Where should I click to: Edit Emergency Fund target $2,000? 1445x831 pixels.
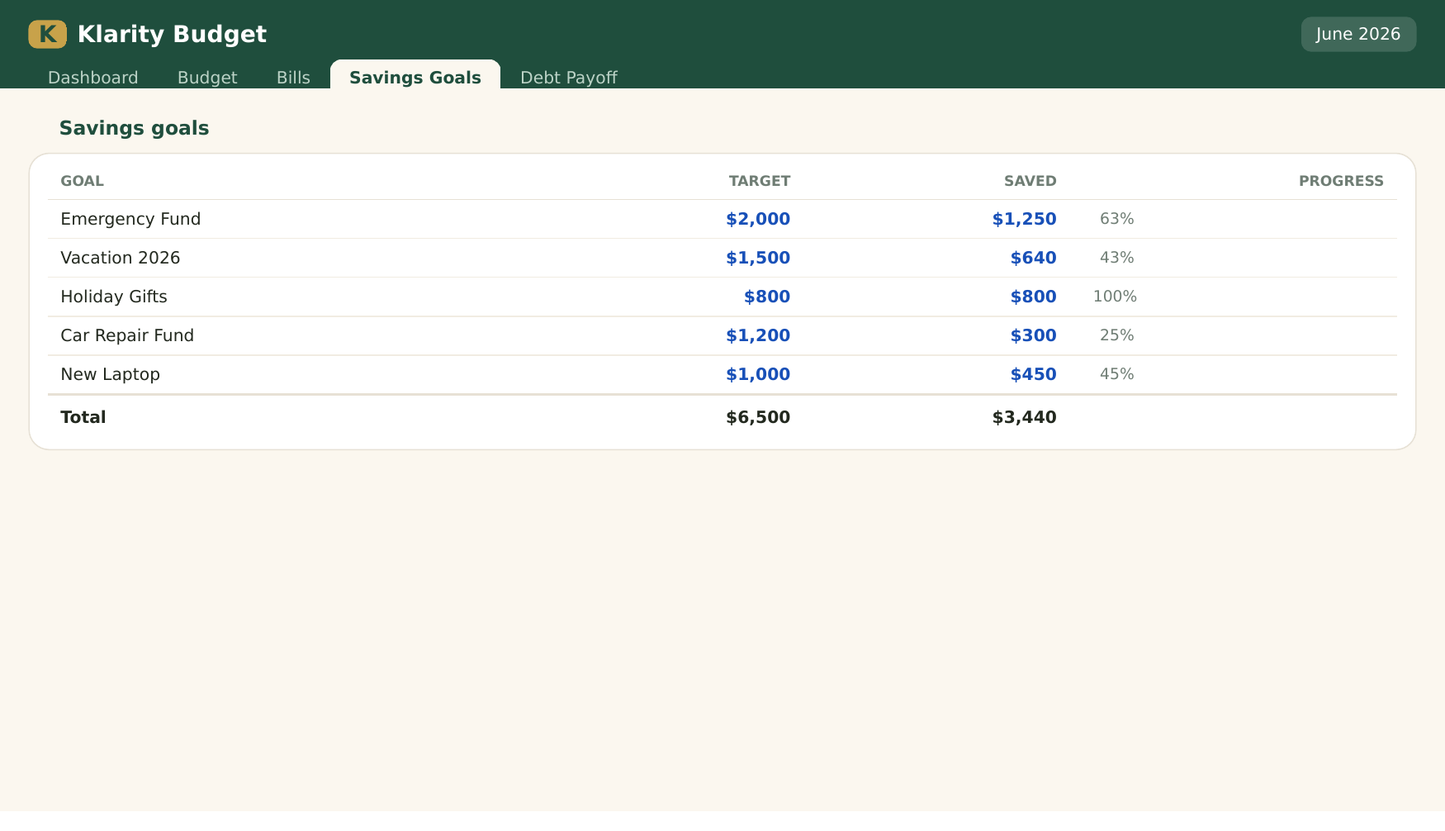[758, 219]
